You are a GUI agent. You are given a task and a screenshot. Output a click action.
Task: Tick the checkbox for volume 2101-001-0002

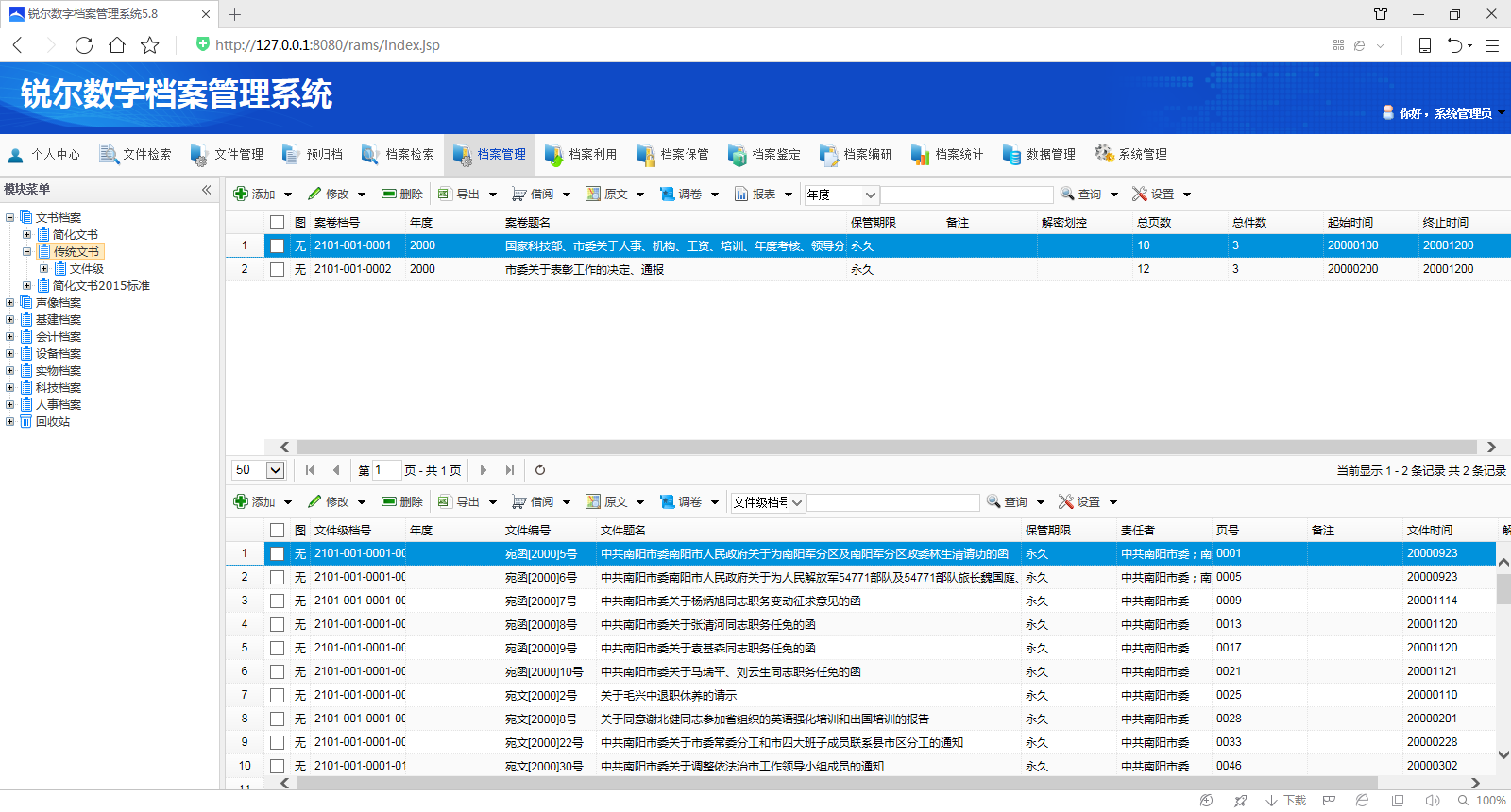pos(277,269)
